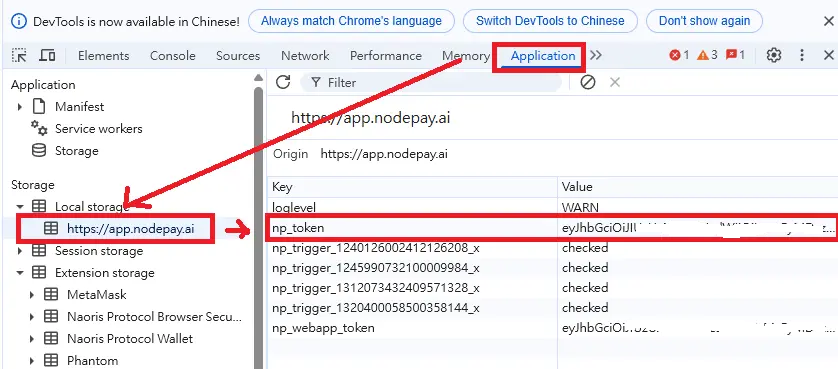This screenshot has height=369, width=838.
Task: Select the np_token key row
Action: point(413,228)
